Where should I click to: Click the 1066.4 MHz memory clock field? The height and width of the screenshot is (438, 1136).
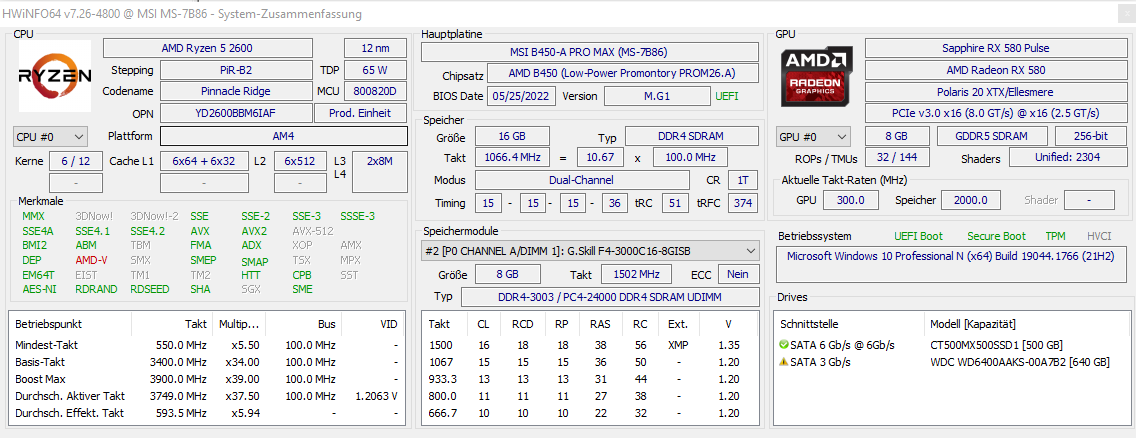(511, 158)
